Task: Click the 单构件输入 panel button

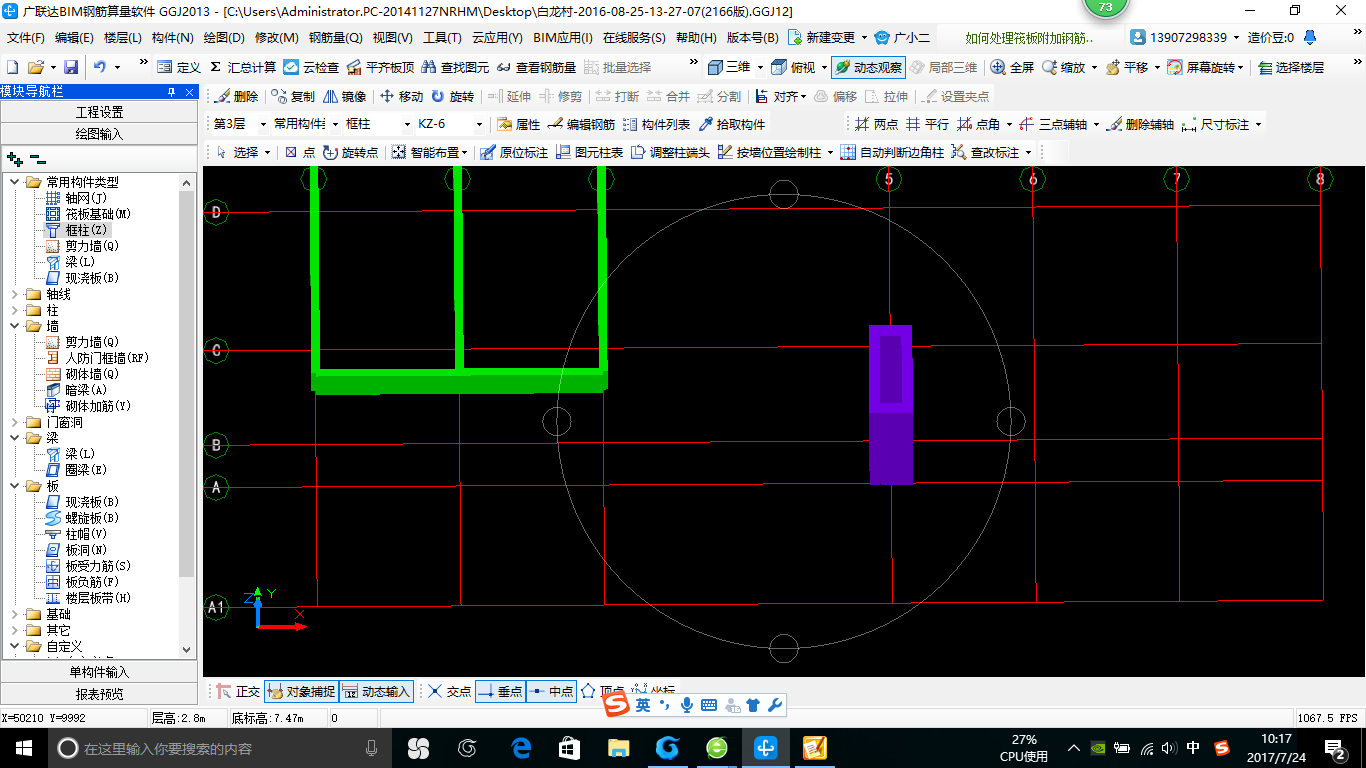Action: (99, 672)
